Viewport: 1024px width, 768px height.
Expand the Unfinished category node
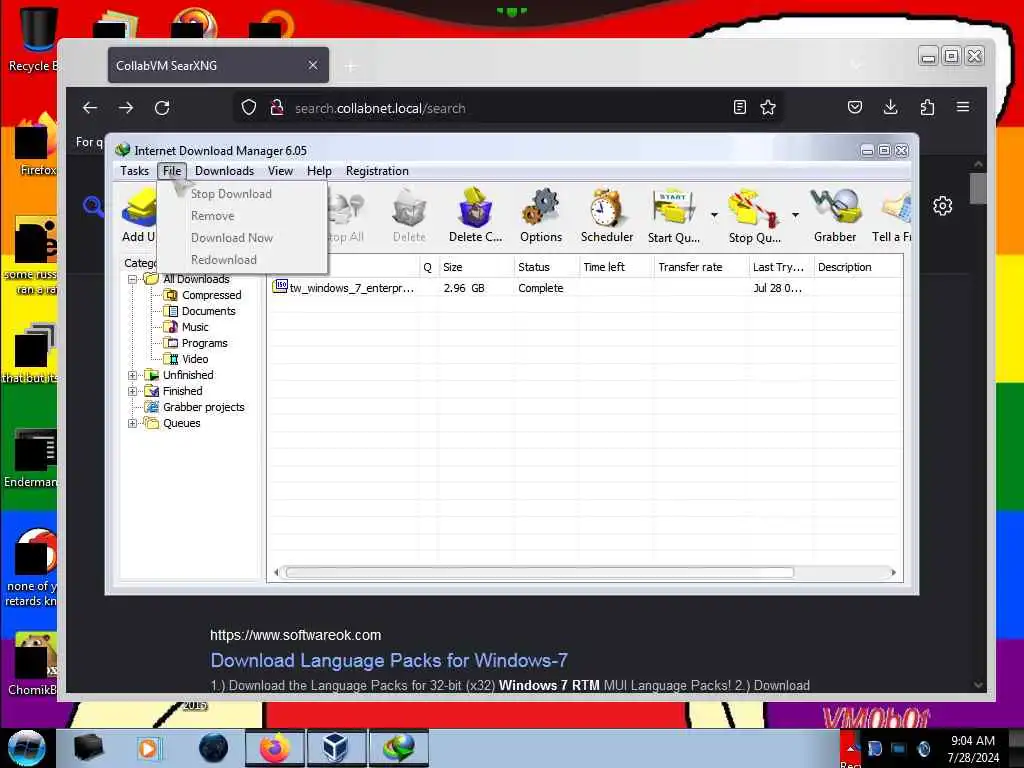(x=133, y=375)
